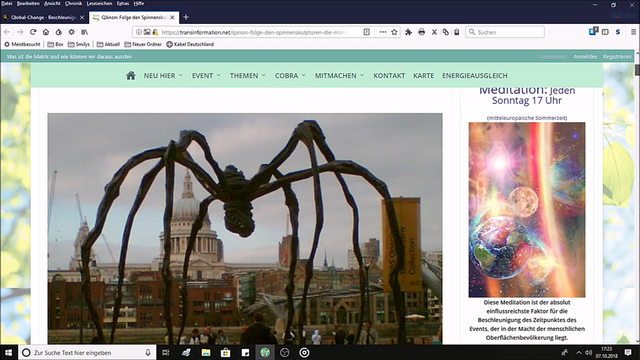Expand the EVENT menu
640x360 pixels.
click(x=206, y=76)
